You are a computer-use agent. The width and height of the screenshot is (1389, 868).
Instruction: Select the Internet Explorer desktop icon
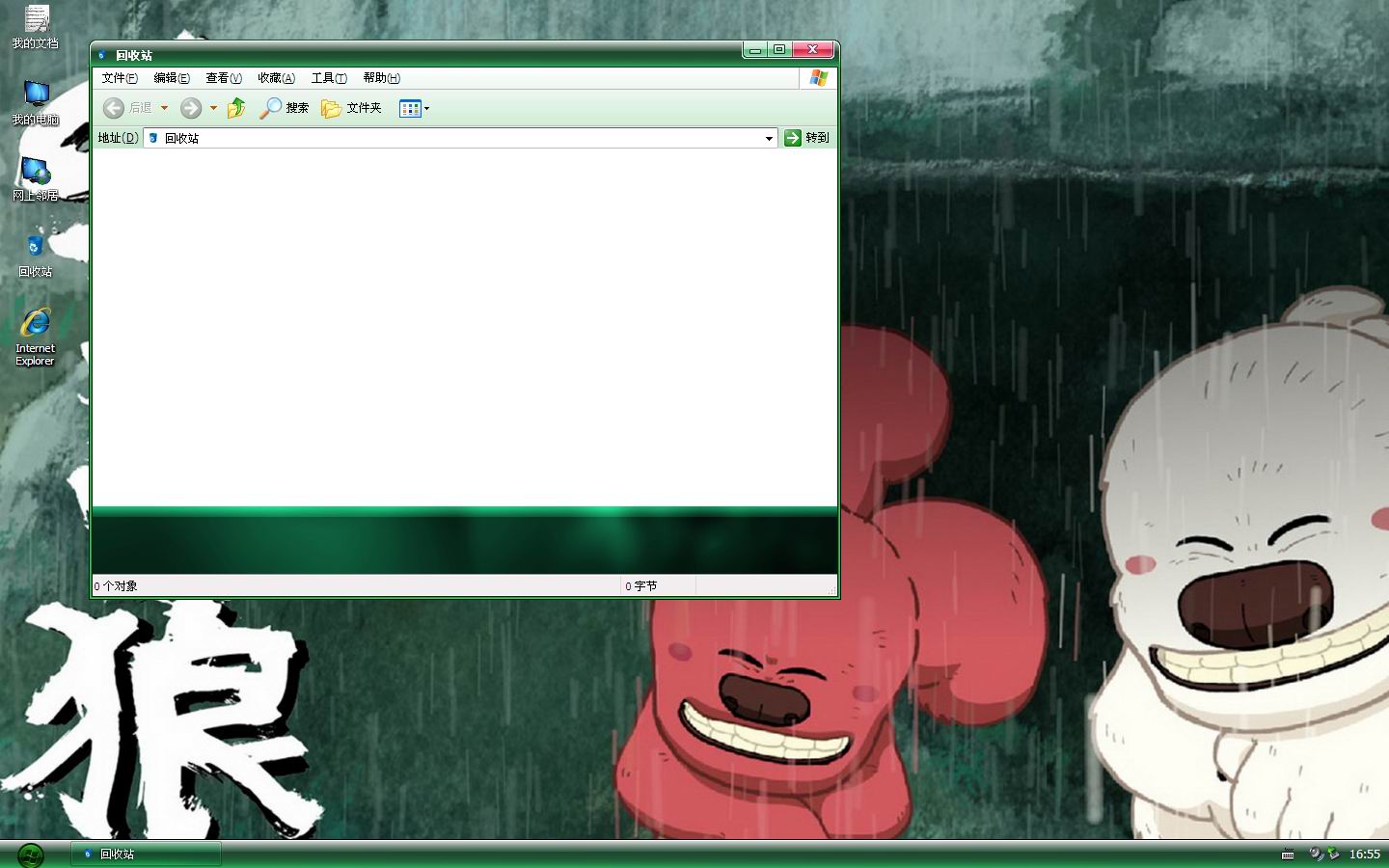click(36, 337)
